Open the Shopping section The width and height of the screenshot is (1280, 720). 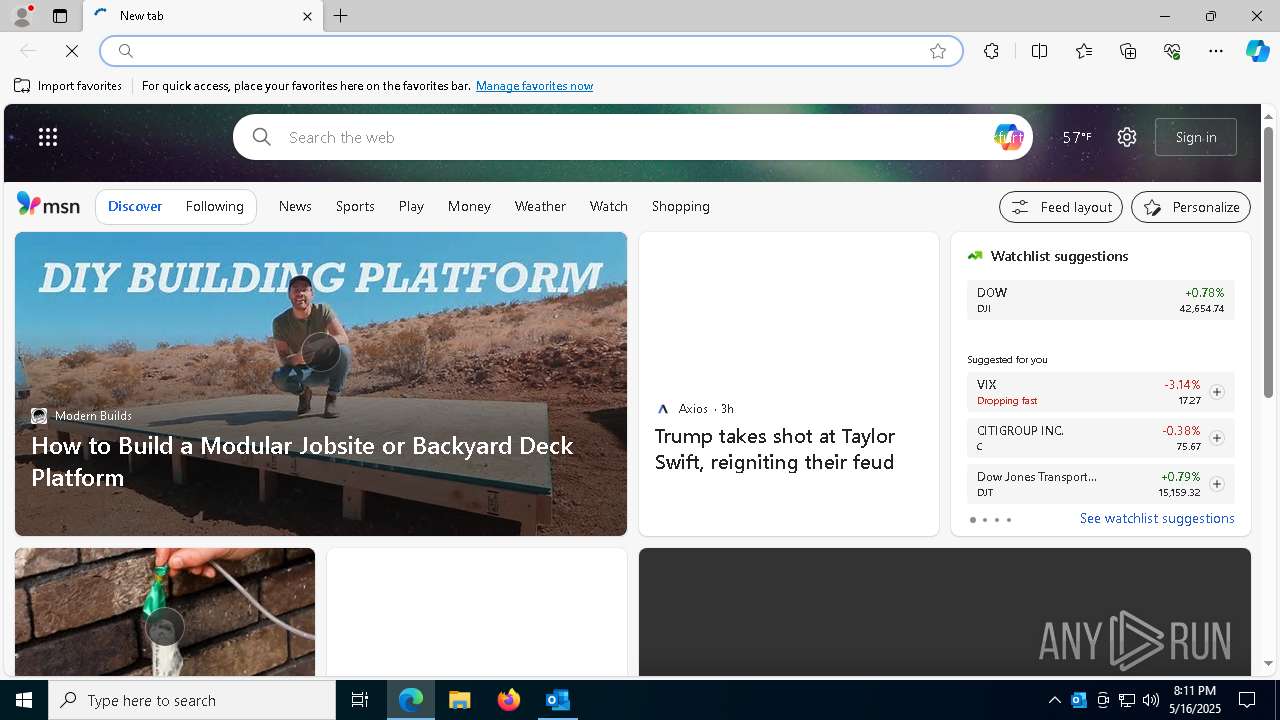[681, 206]
